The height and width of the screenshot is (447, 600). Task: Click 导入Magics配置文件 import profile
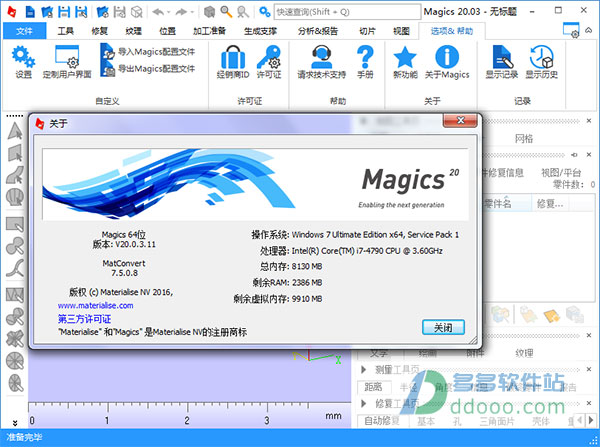(148, 52)
